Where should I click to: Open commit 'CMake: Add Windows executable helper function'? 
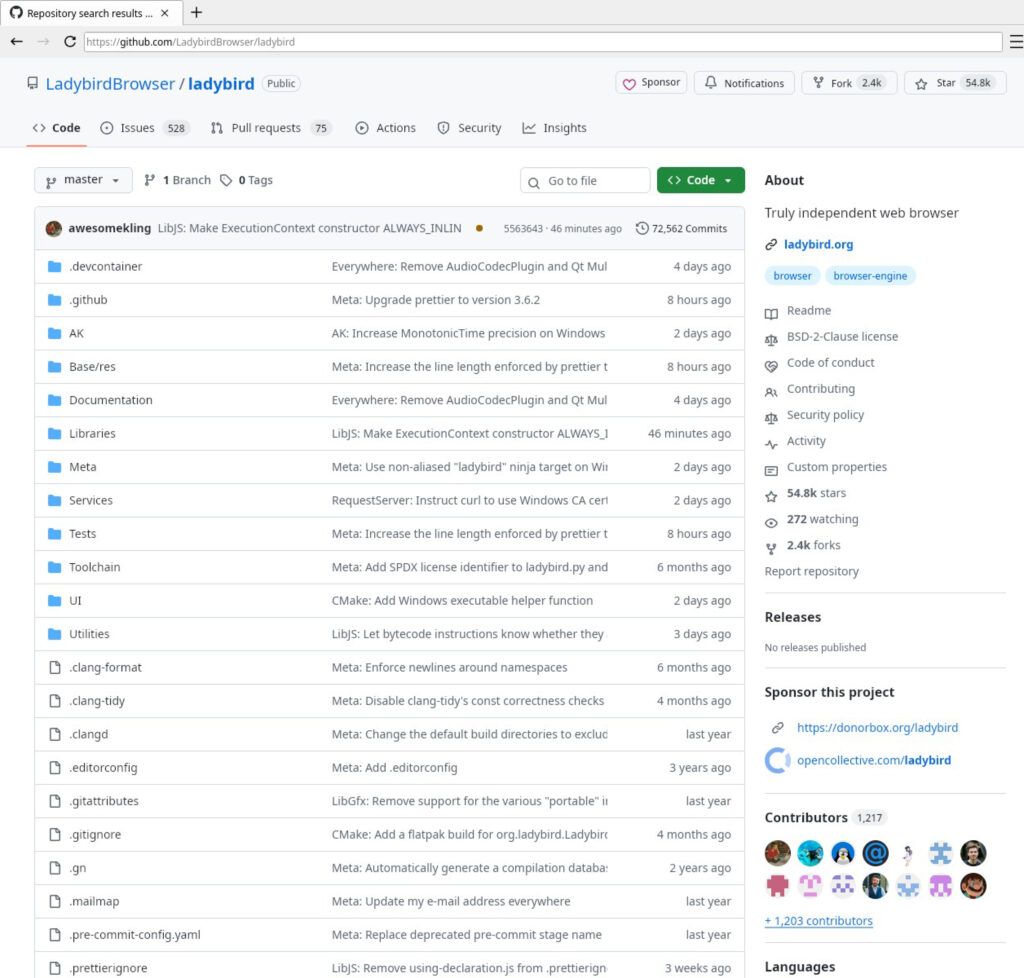462,601
